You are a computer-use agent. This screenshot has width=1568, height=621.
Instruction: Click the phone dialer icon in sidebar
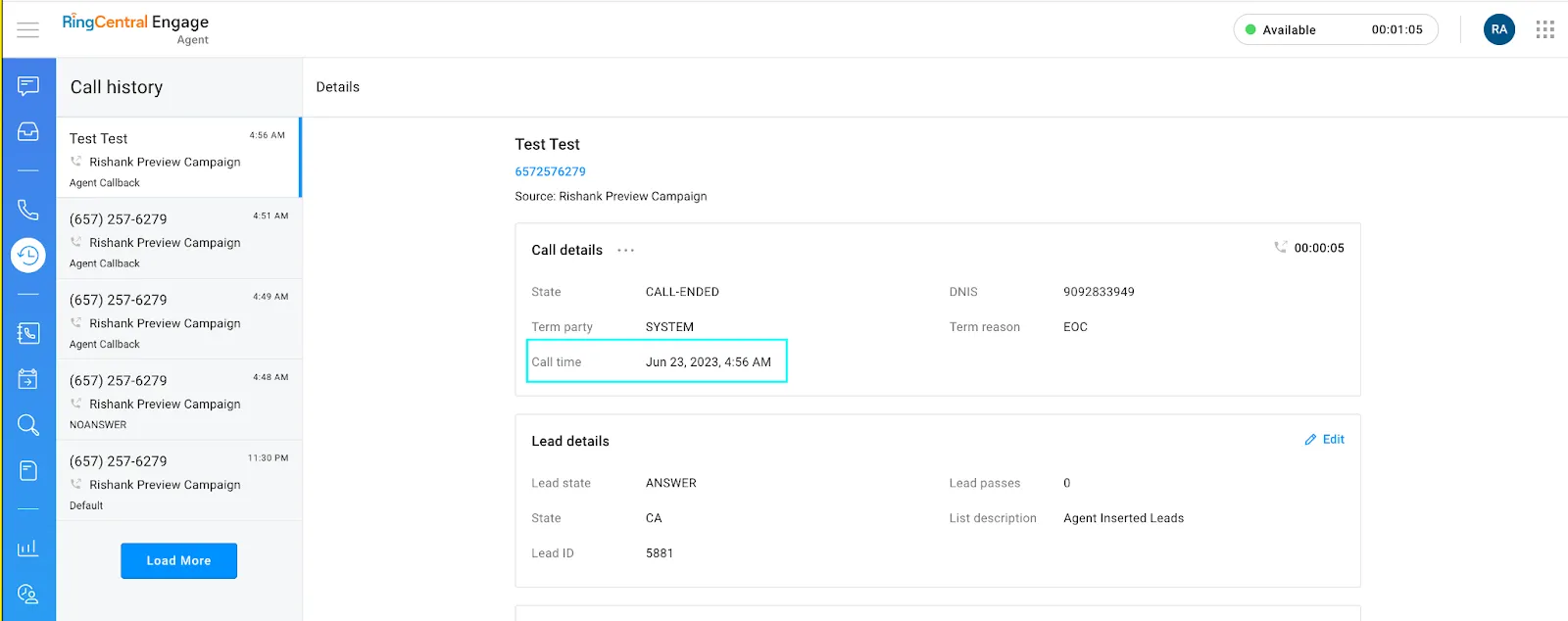pyautogui.click(x=28, y=210)
